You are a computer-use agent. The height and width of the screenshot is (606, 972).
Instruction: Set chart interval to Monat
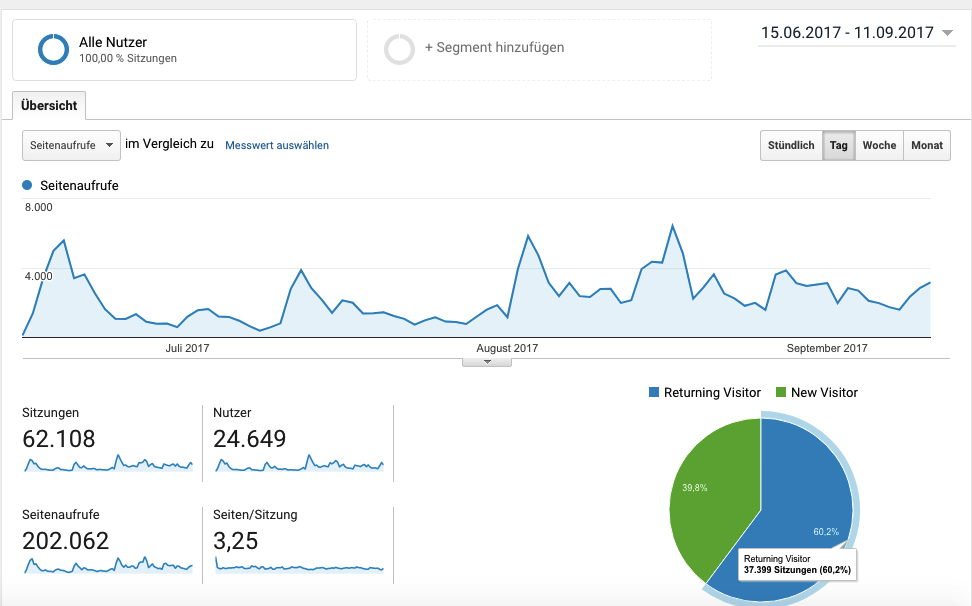(927, 145)
